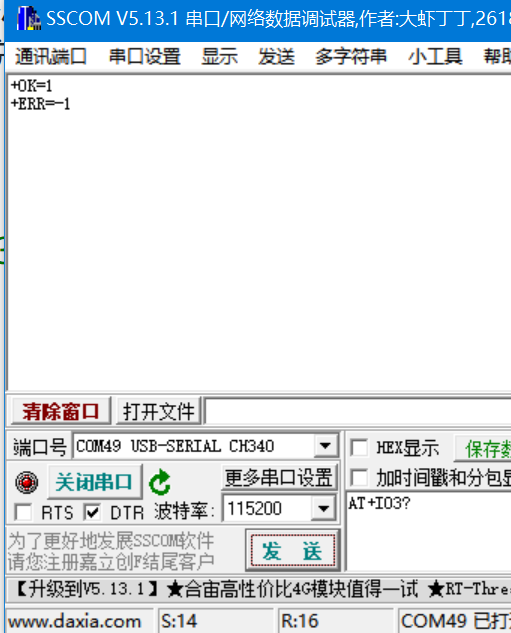This screenshot has width=511, height=633.
Task: Click the +ERR=-1 received line
Action: click(x=40, y=104)
